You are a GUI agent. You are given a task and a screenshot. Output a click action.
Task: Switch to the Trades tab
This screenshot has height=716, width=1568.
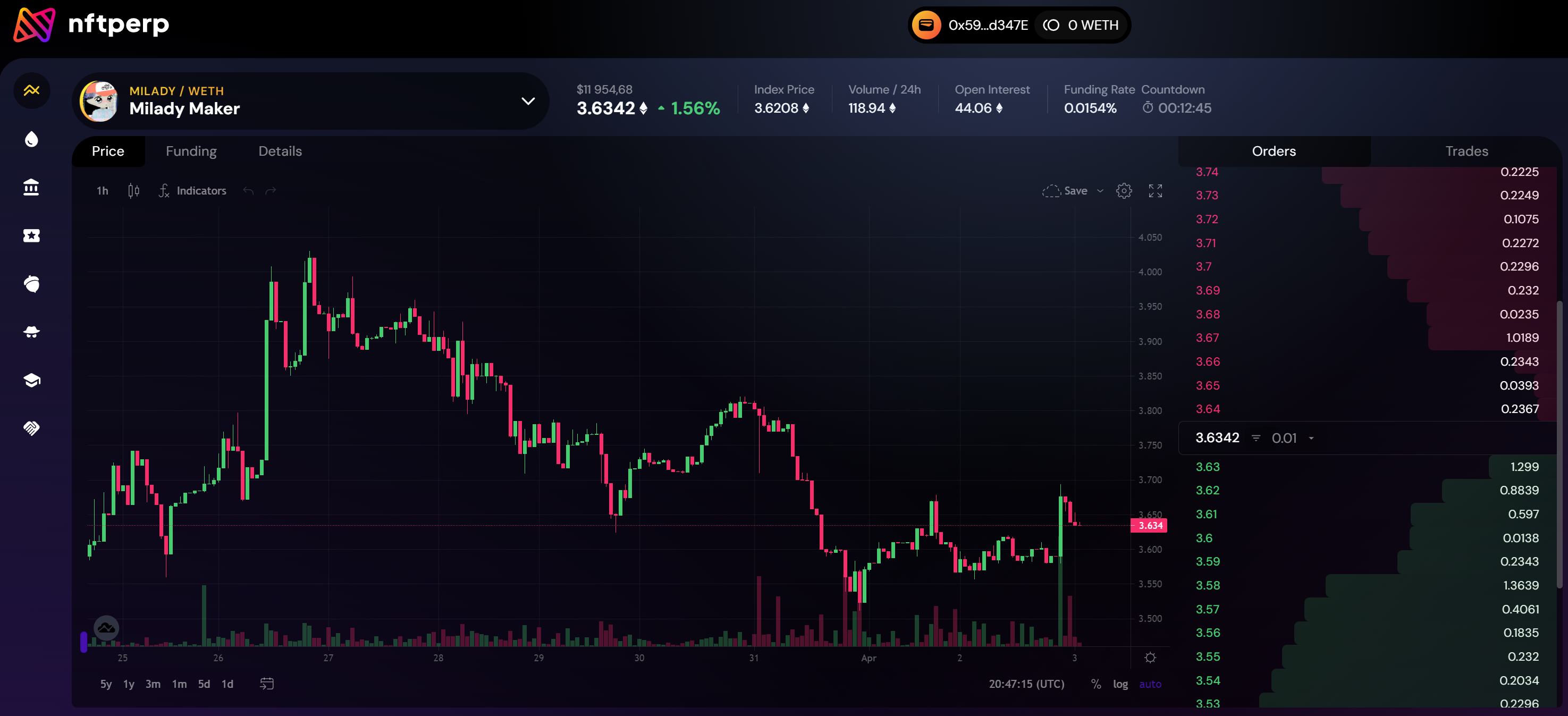click(1466, 151)
